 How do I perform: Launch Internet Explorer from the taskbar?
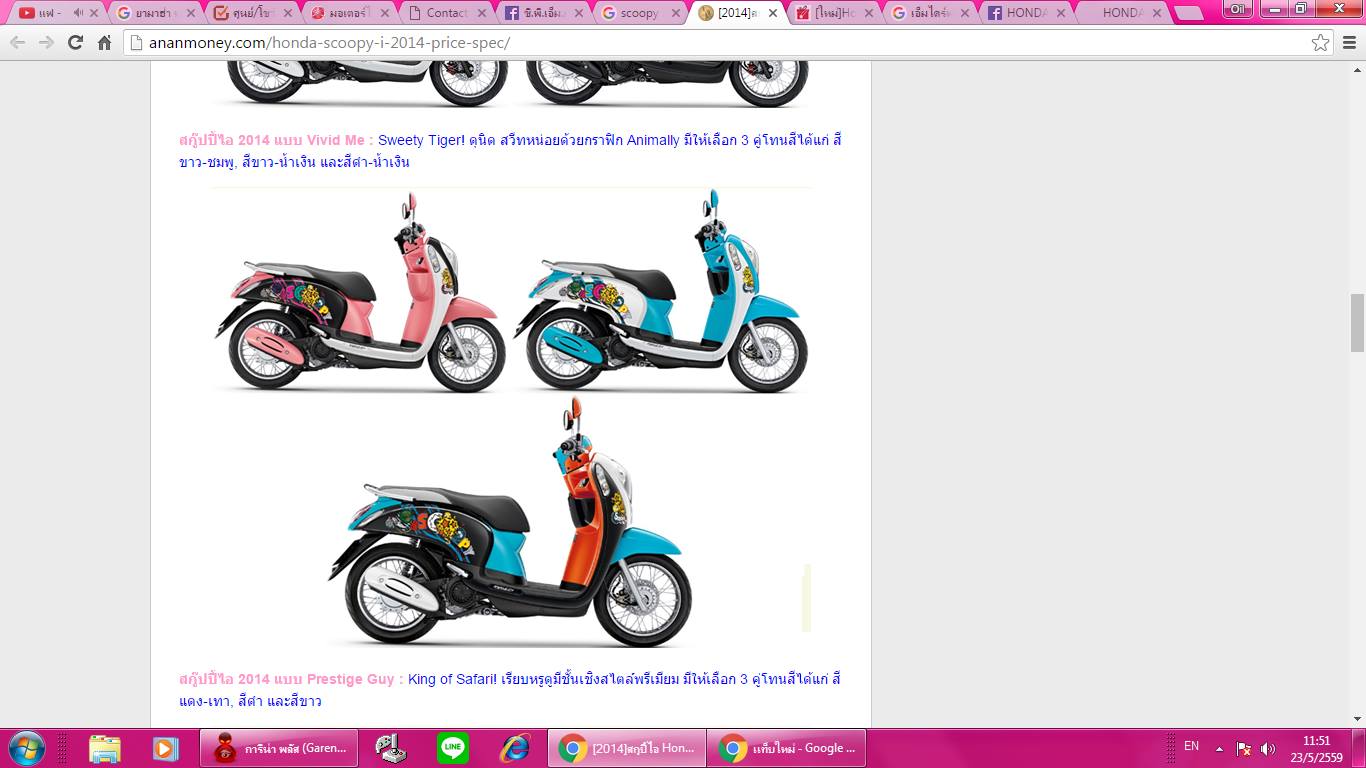tap(515, 748)
